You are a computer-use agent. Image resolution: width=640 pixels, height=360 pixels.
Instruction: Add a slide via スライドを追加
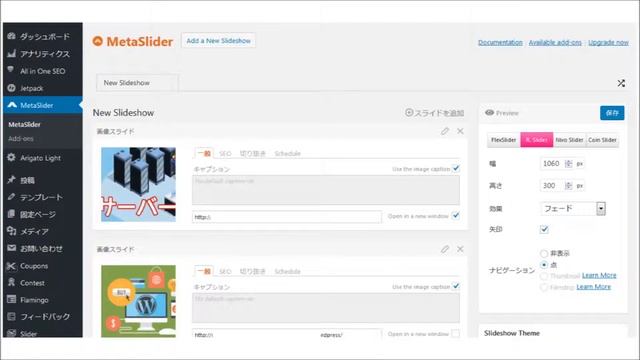434,113
